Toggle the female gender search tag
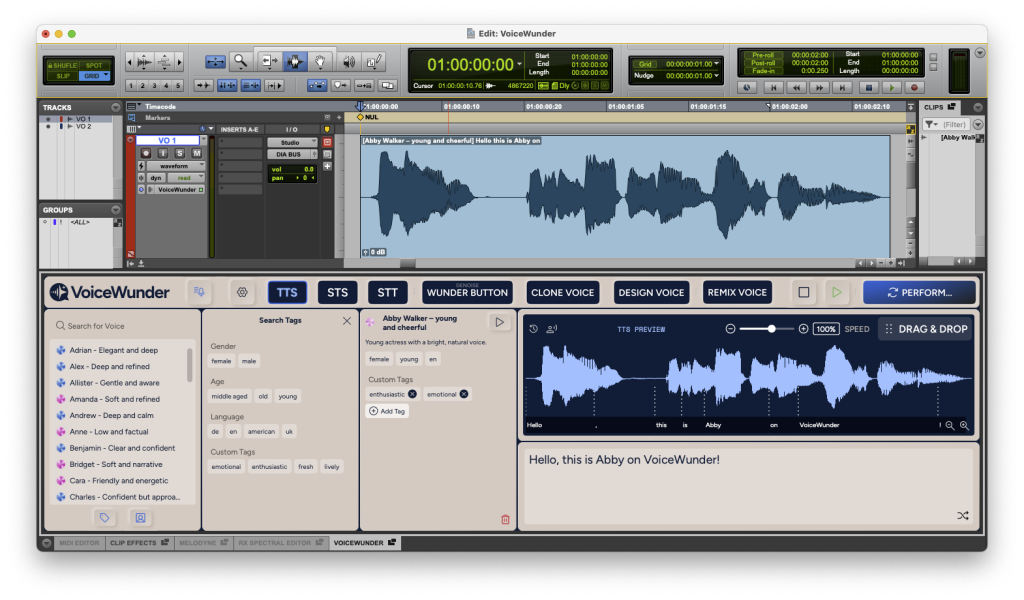The width and height of the screenshot is (1024, 600). click(x=221, y=361)
